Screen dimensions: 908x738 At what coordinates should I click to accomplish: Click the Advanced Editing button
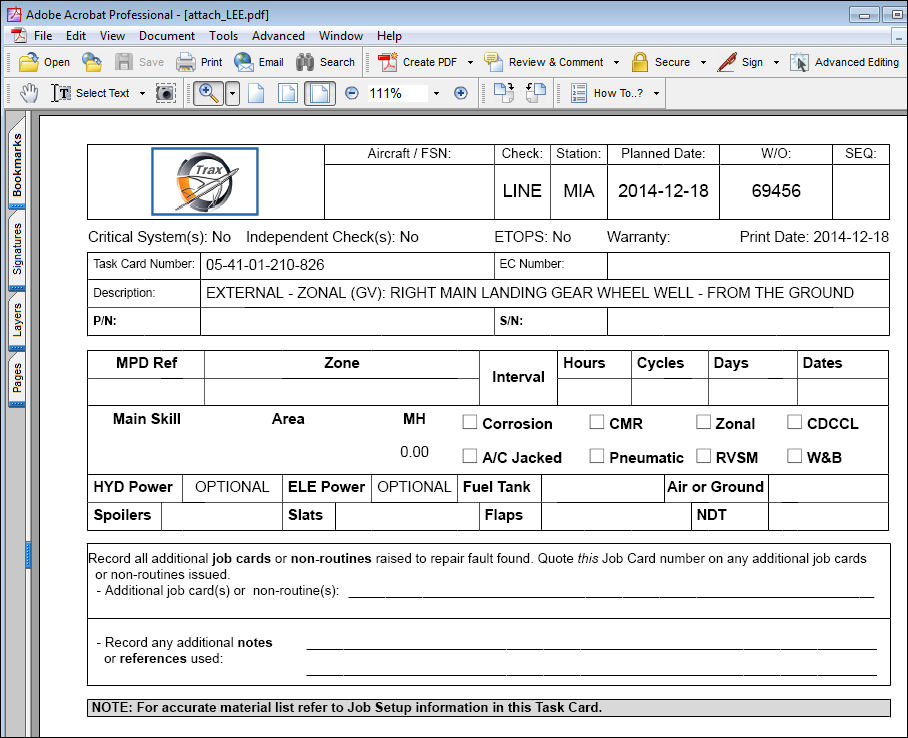845,62
